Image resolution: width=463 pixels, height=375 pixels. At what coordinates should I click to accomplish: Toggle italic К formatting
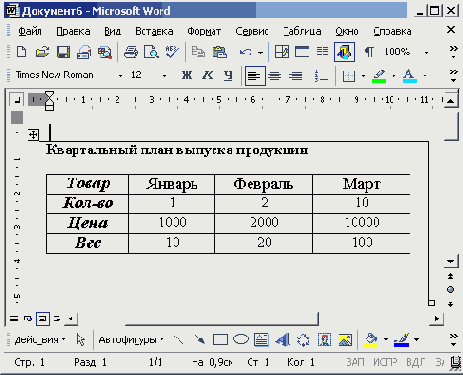207,75
